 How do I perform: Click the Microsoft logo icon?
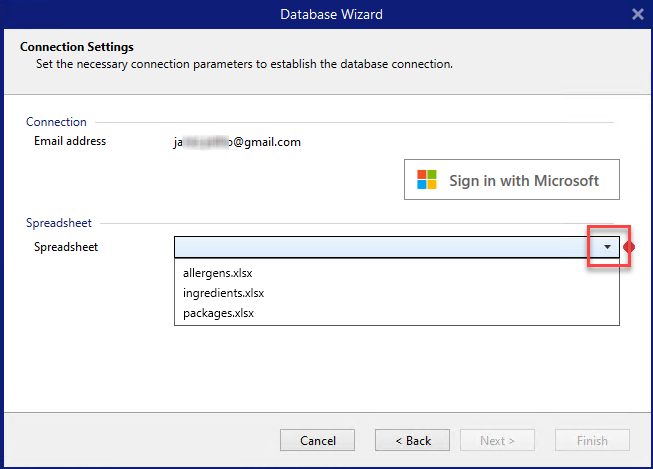pos(427,180)
